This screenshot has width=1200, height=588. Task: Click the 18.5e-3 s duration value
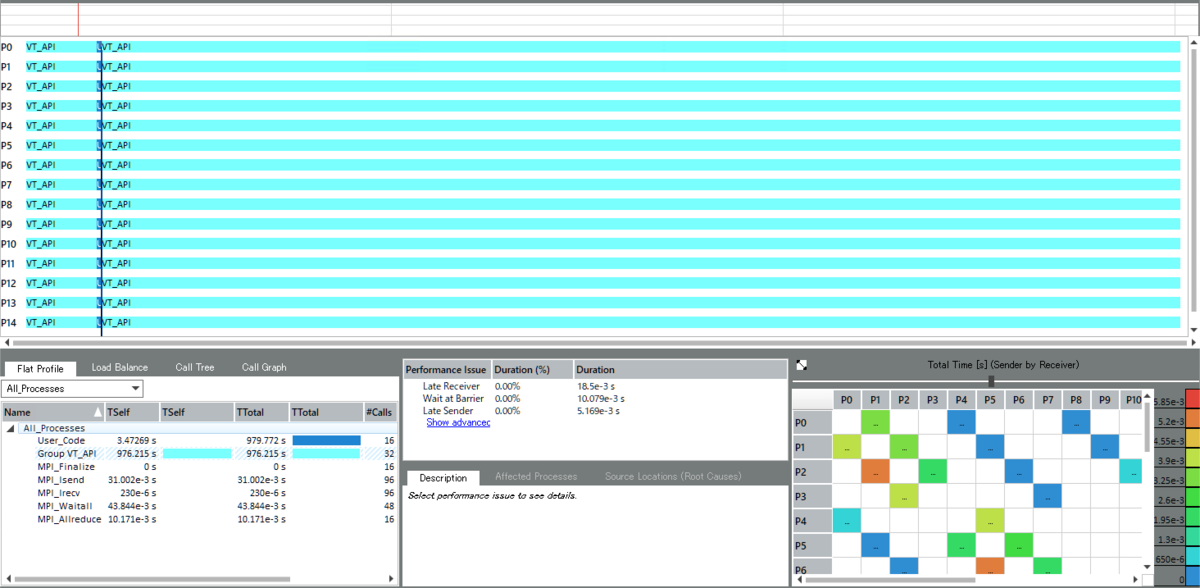(597, 386)
